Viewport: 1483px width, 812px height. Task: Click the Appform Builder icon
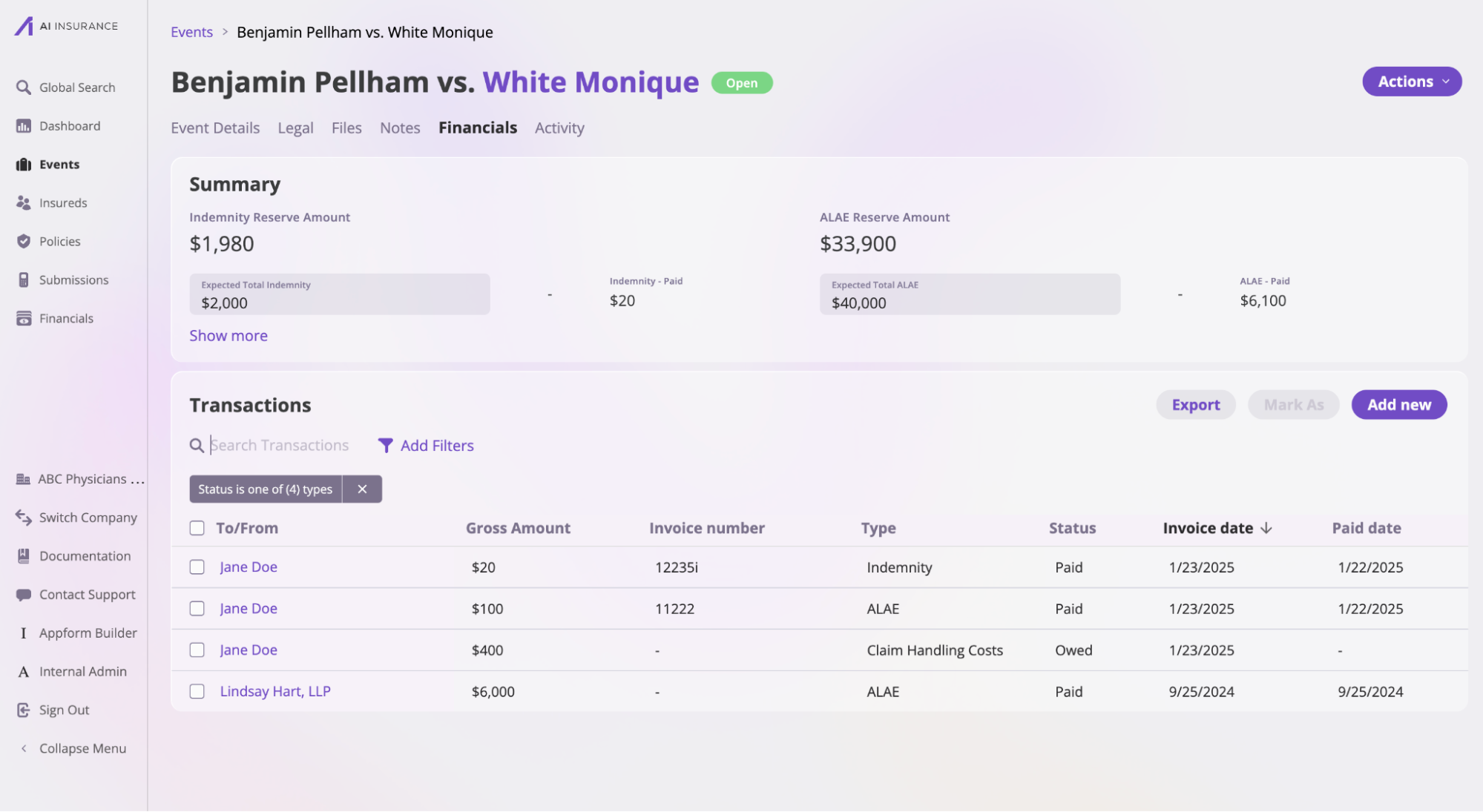24,633
